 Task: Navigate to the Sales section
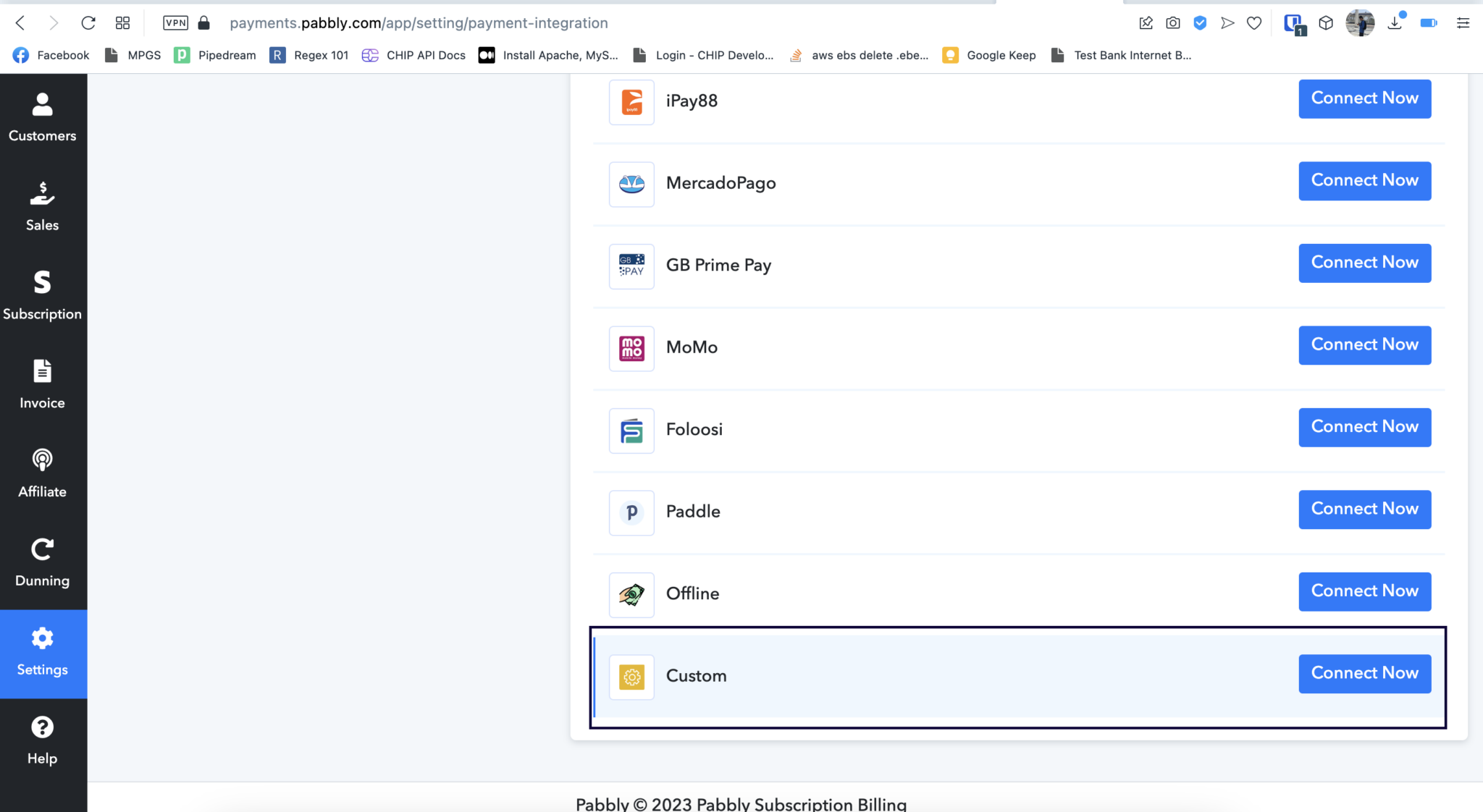pyautogui.click(x=42, y=205)
